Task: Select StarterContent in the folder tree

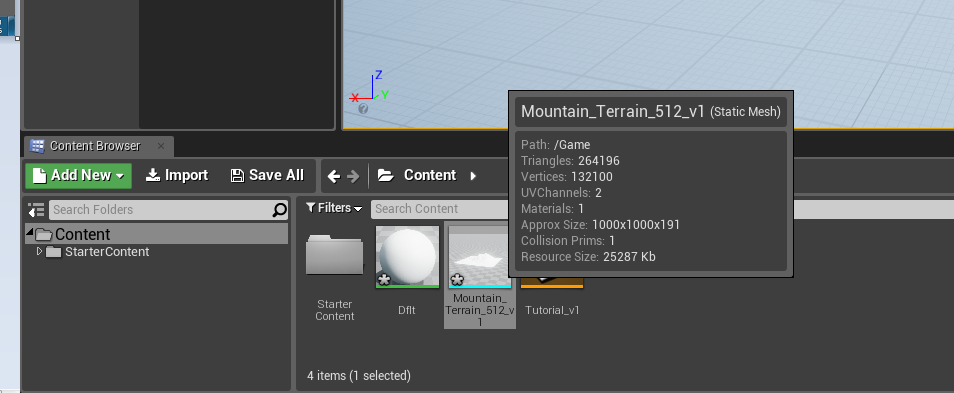Action: point(106,252)
